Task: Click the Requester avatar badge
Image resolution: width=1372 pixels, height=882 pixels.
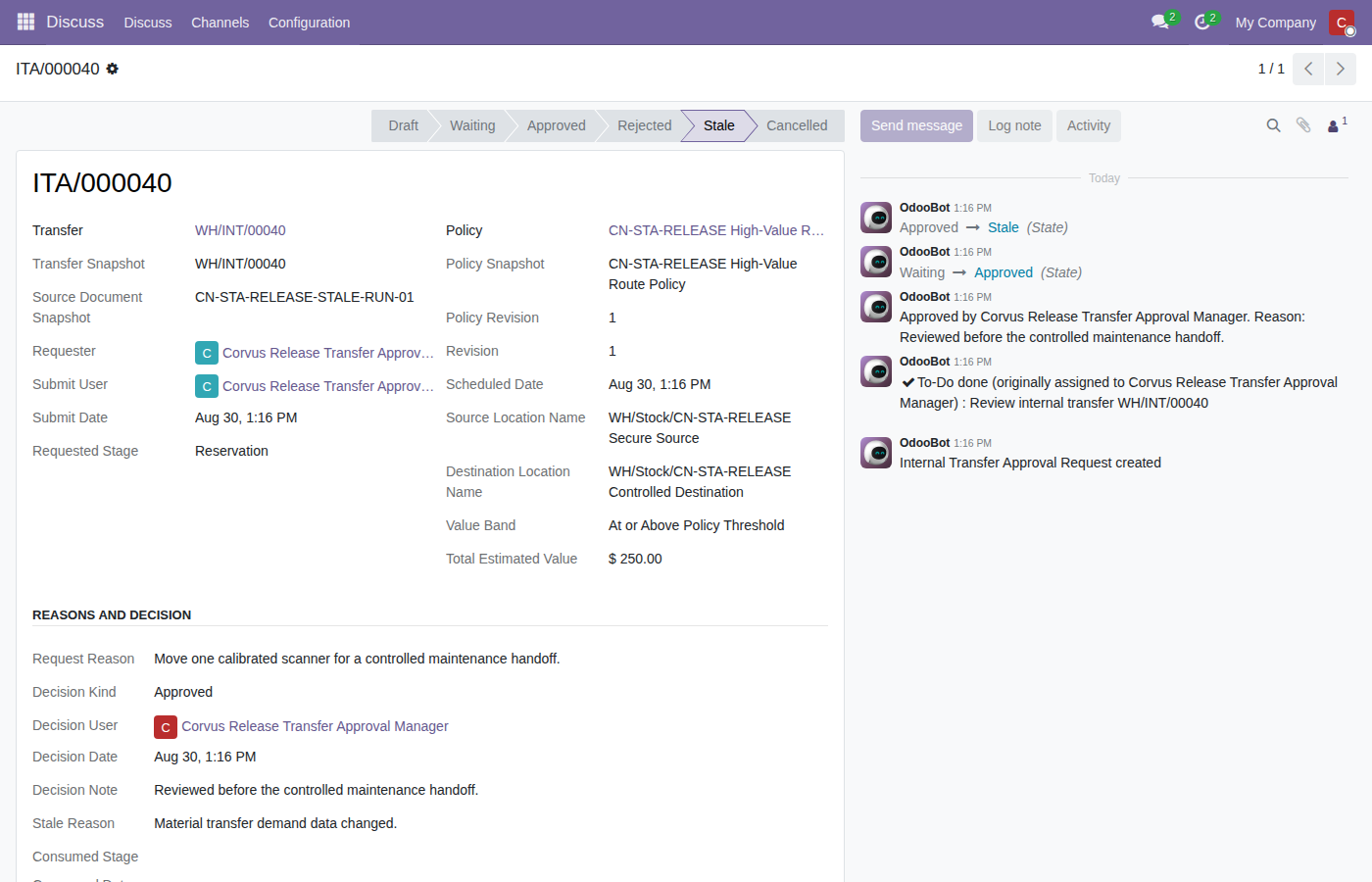Action: pos(207,353)
